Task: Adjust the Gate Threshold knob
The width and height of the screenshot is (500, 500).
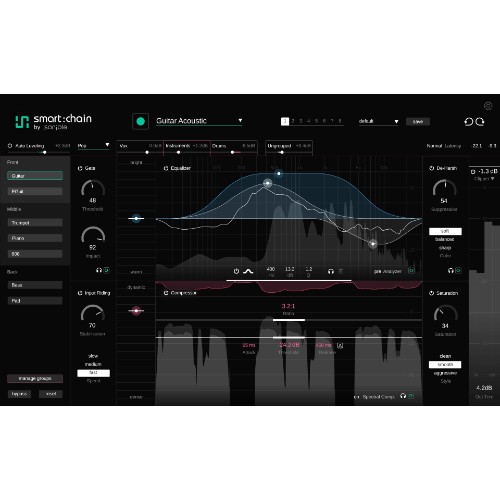Action: [x=93, y=189]
